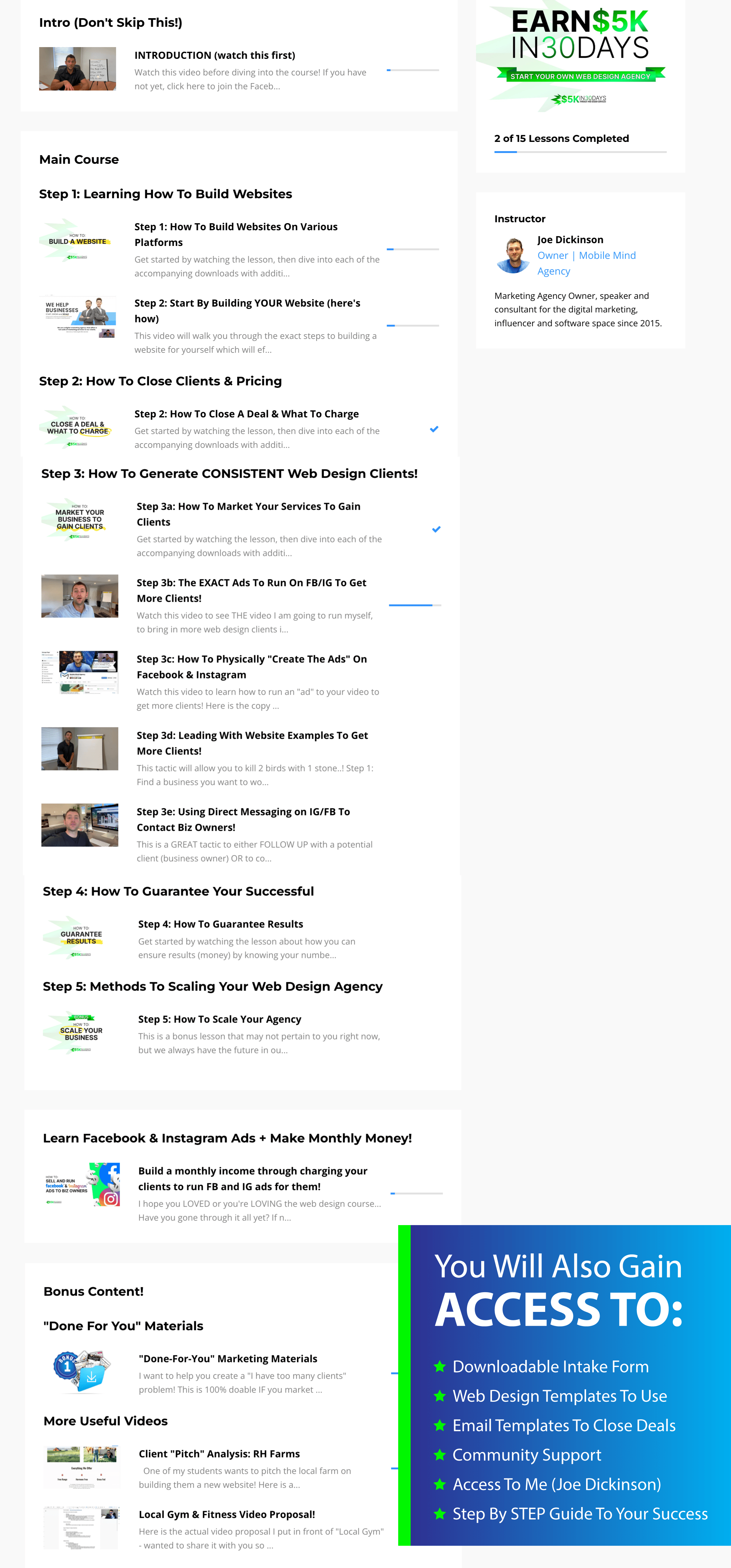
Task: Open Build a monthly income through FB and IG ads lesson
Action: tap(252, 1178)
